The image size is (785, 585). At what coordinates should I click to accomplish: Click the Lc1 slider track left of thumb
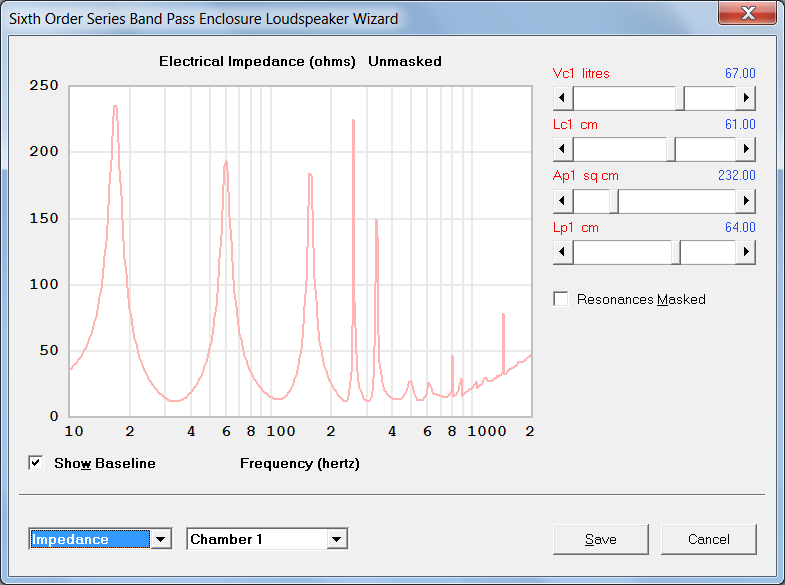619,149
